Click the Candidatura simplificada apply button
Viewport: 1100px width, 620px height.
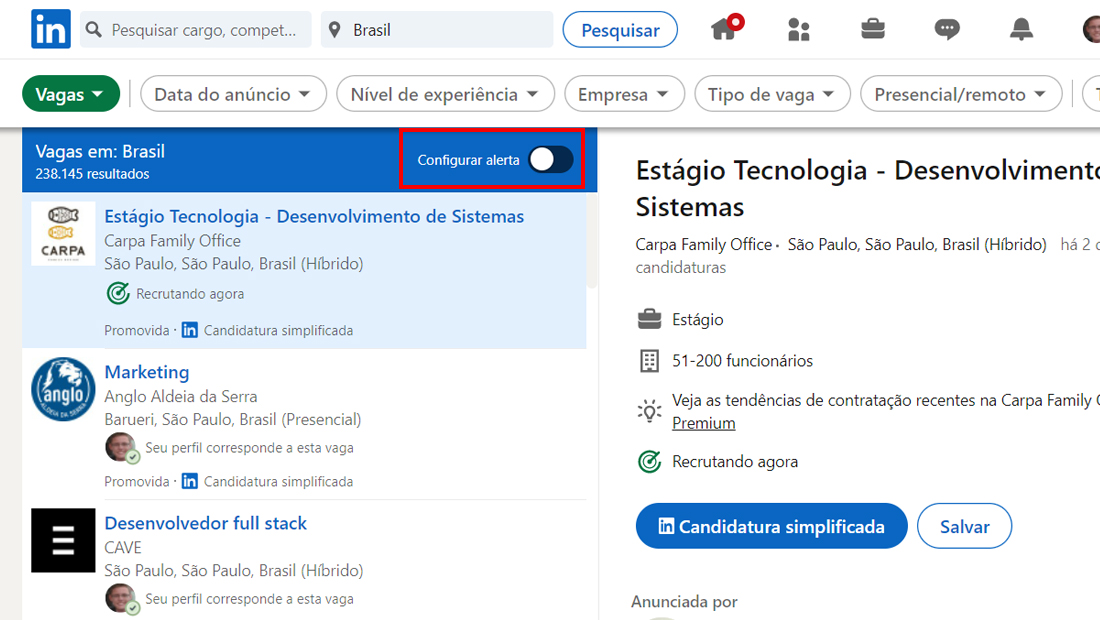click(x=771, y=526)
